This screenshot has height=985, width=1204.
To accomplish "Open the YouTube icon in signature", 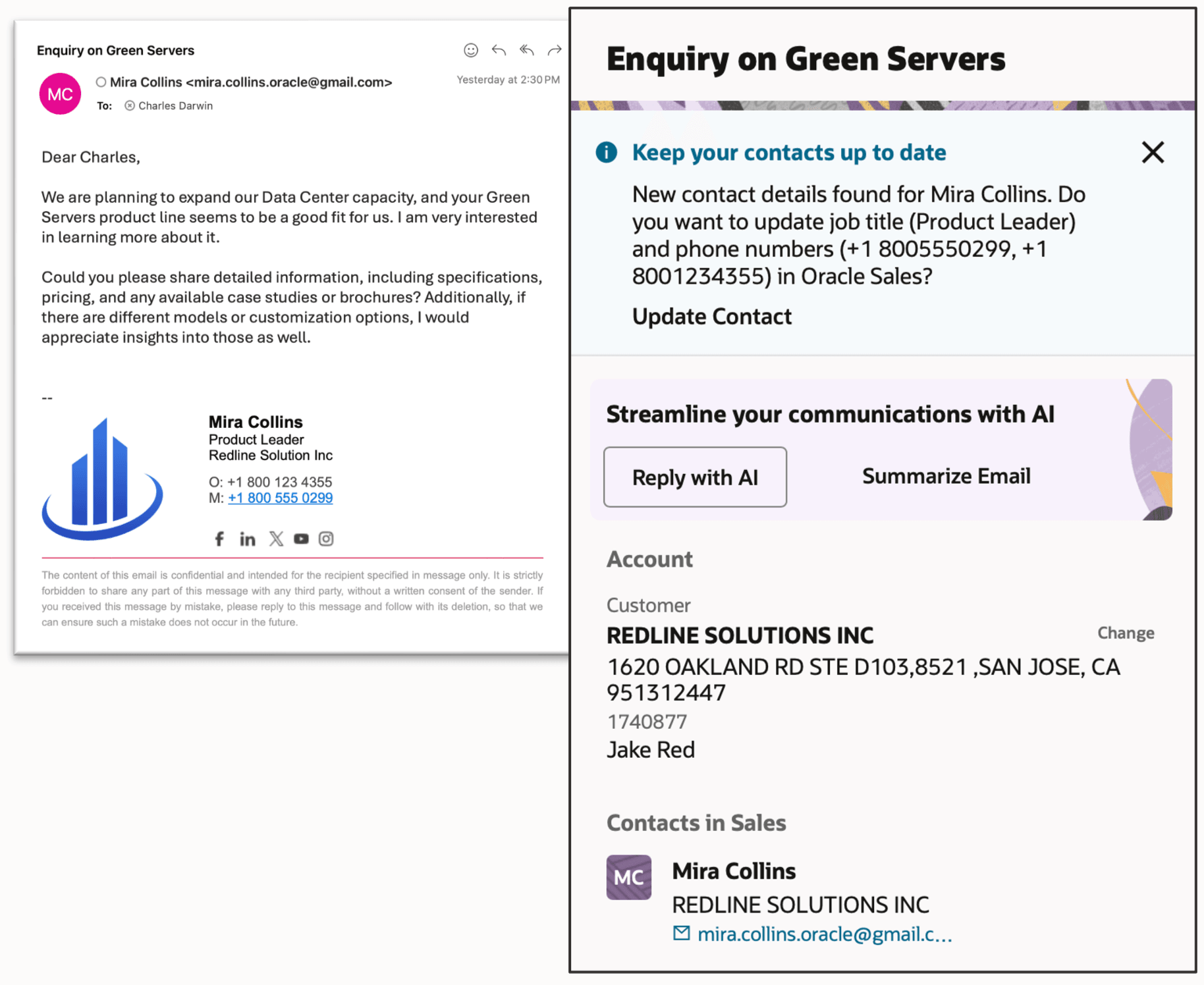I will pos(301,539).
